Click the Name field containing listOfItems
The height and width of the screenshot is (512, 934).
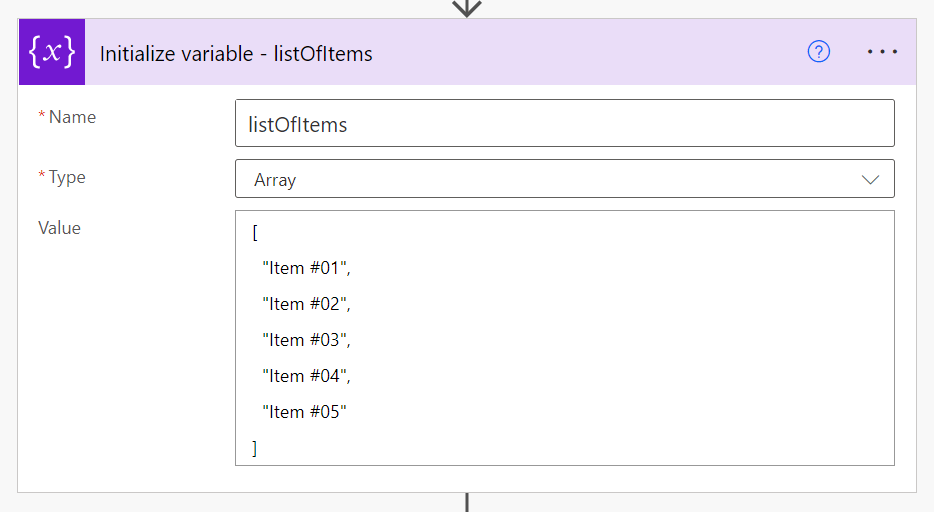pyautogui.click(x=564, y=124)
